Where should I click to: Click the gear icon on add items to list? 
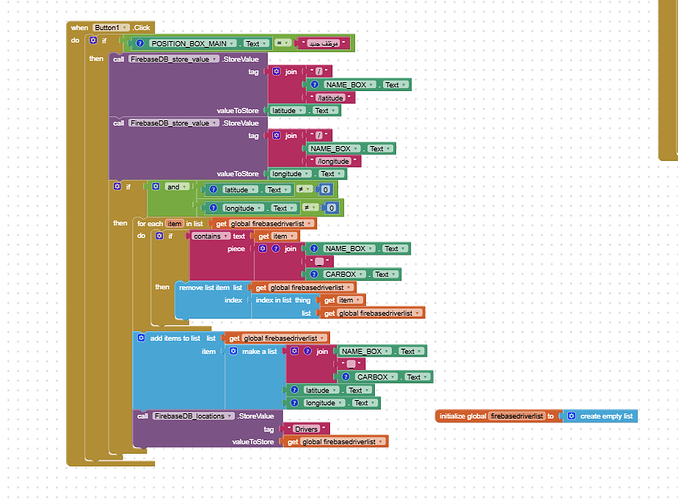140,338
